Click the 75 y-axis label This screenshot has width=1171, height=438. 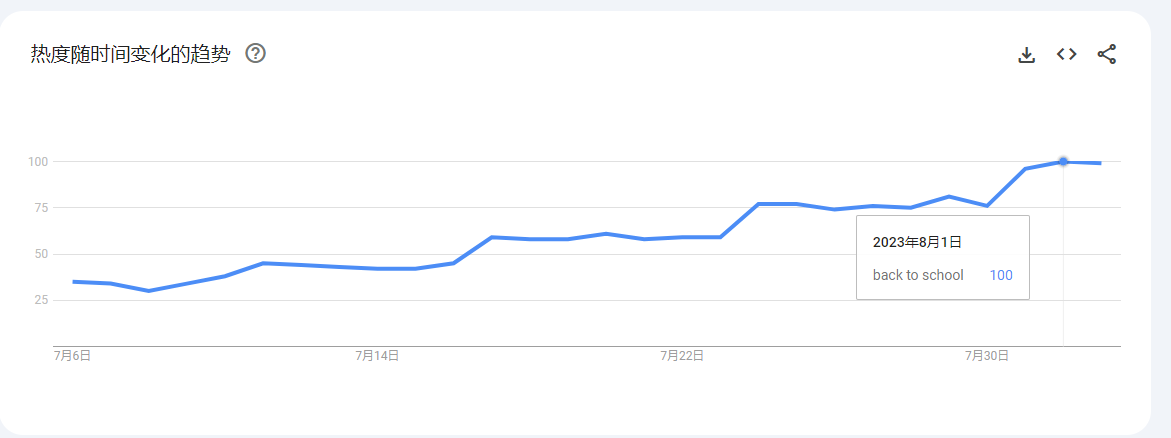tap(41, 208)
